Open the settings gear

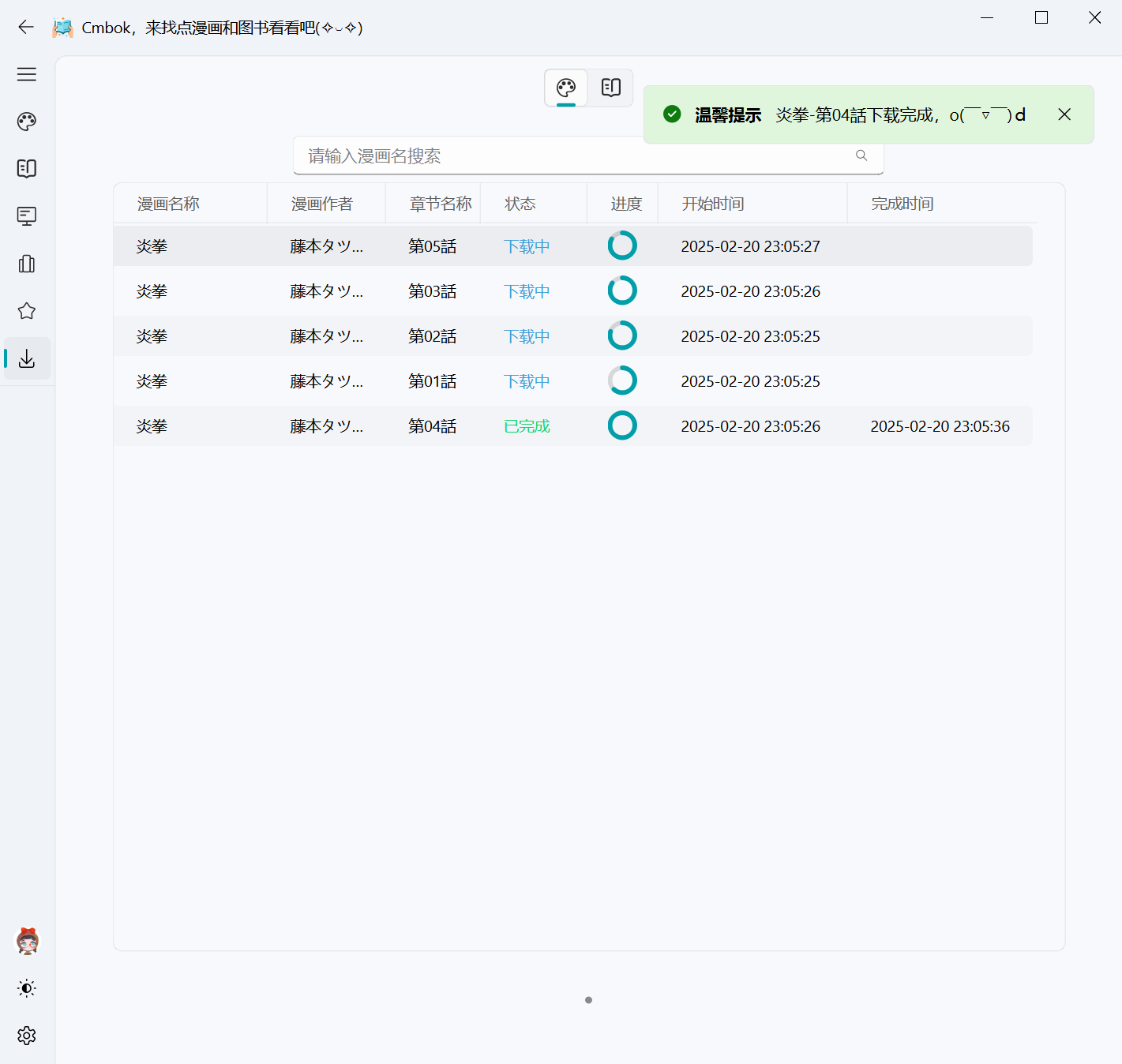27,1036
